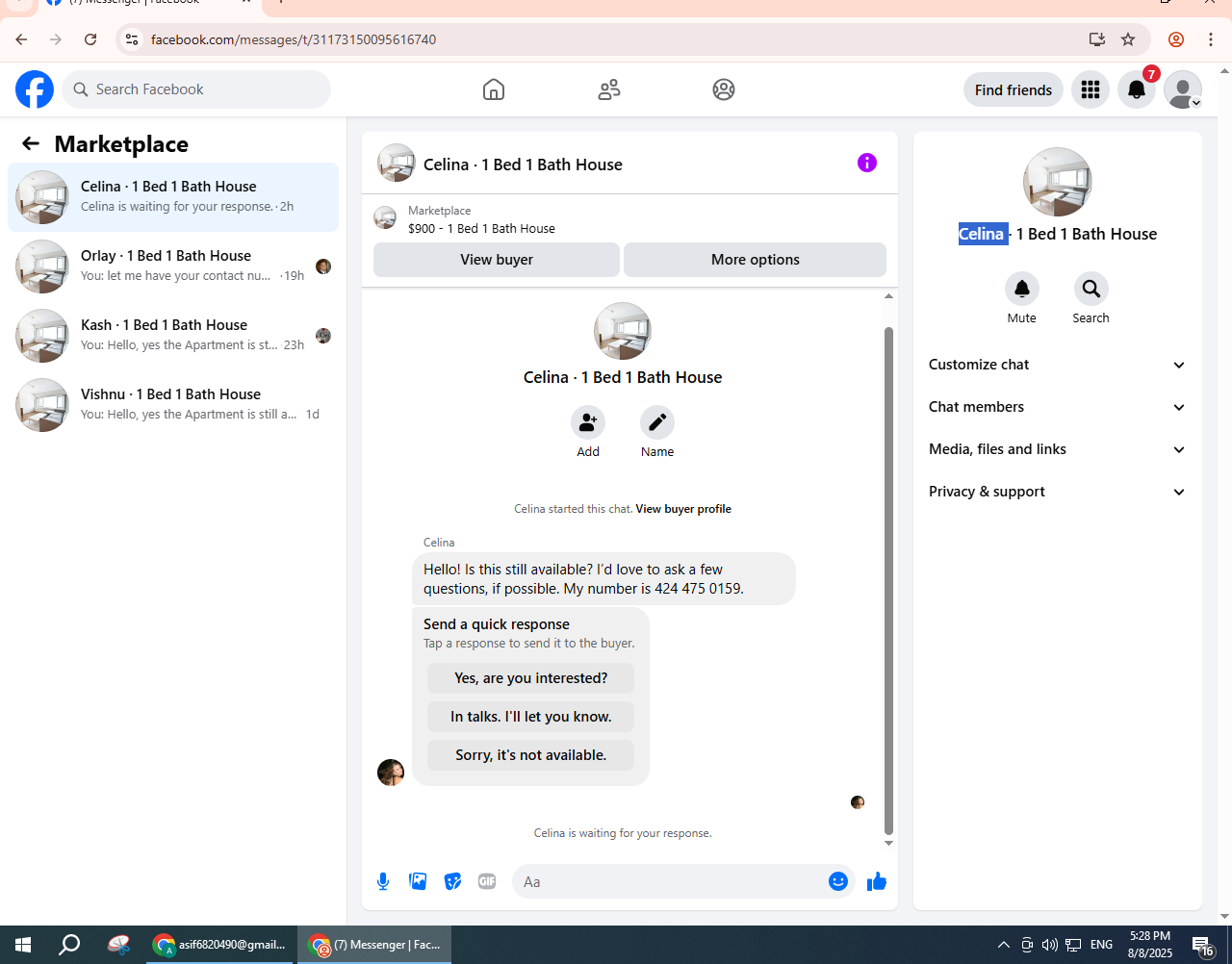Open the Facebook menu grid icon
1232x964 pixels.
1091,89
